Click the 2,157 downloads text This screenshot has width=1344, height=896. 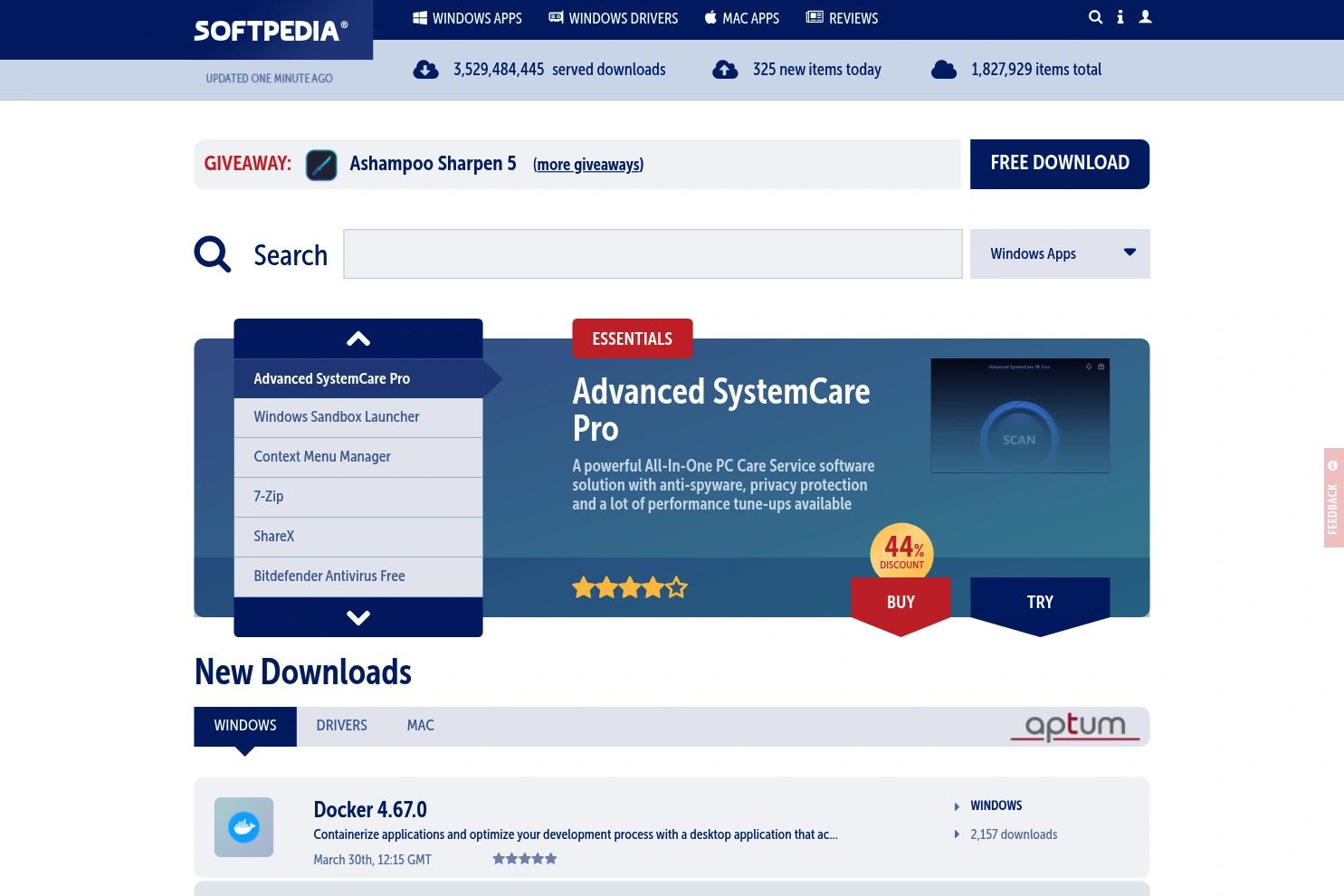(1014, 834)
